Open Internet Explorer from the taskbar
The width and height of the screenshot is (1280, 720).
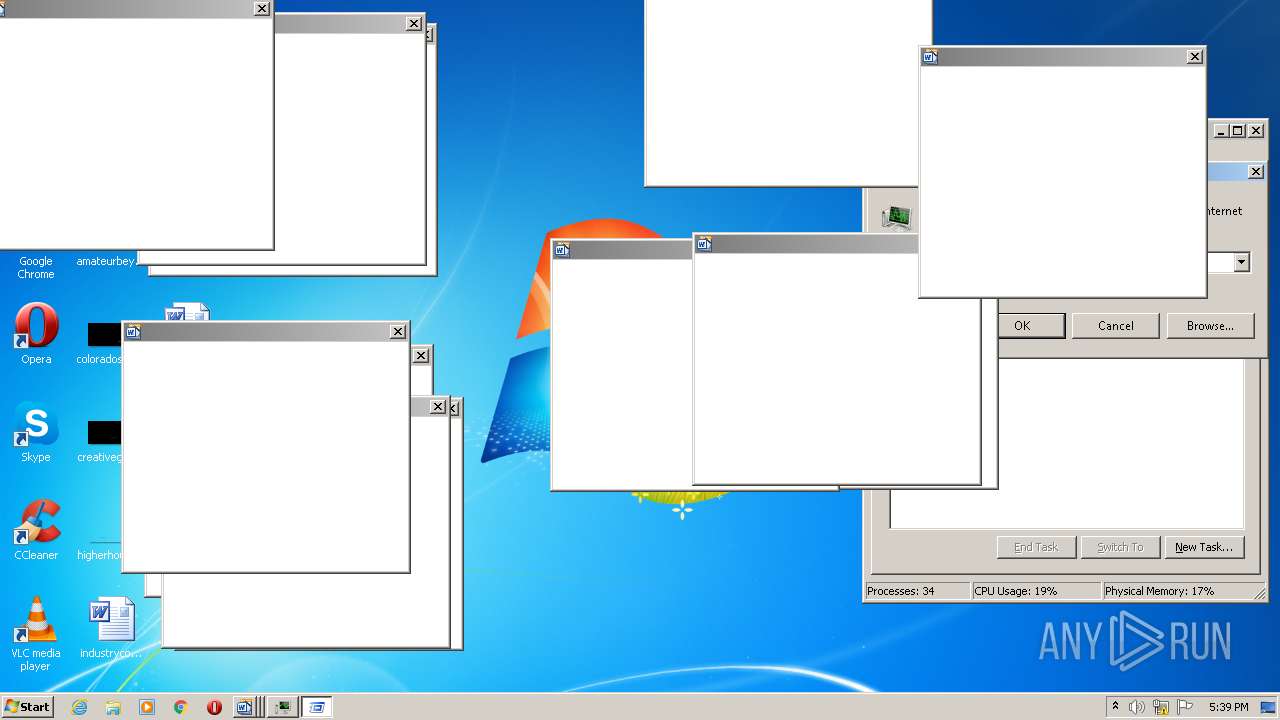(80, 707)
